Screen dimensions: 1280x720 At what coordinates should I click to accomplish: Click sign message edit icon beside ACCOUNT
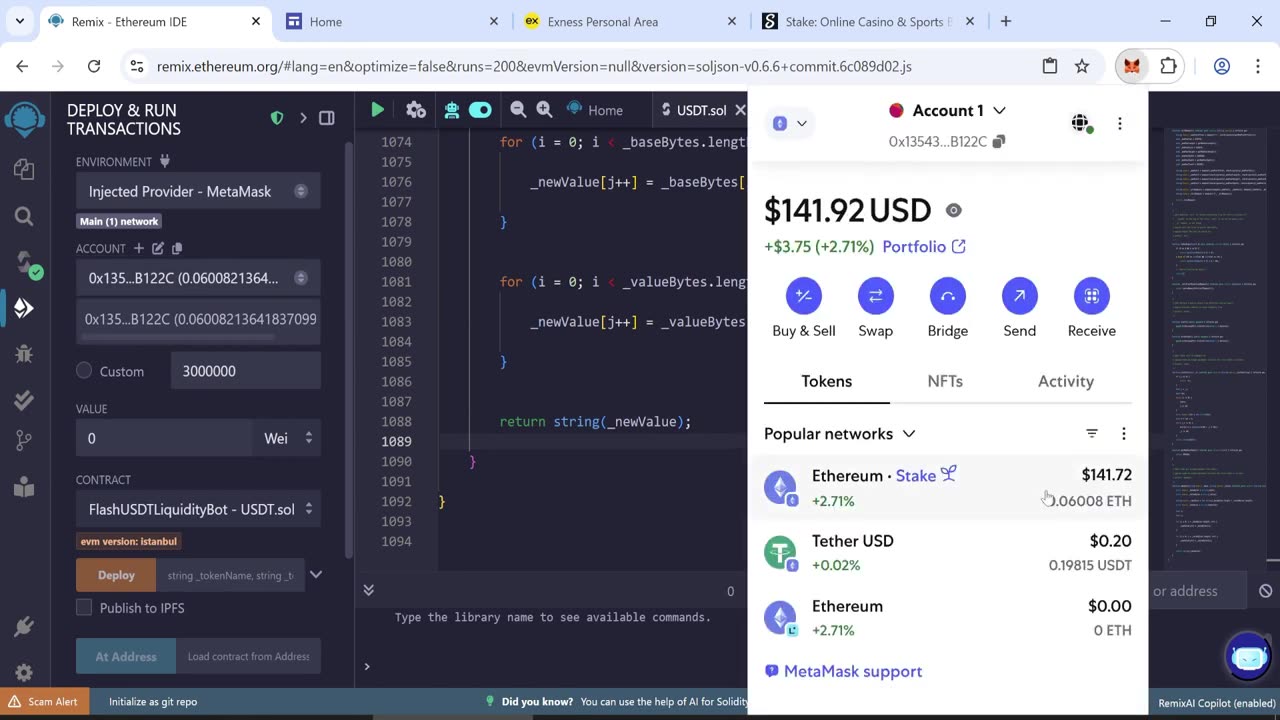158,248
